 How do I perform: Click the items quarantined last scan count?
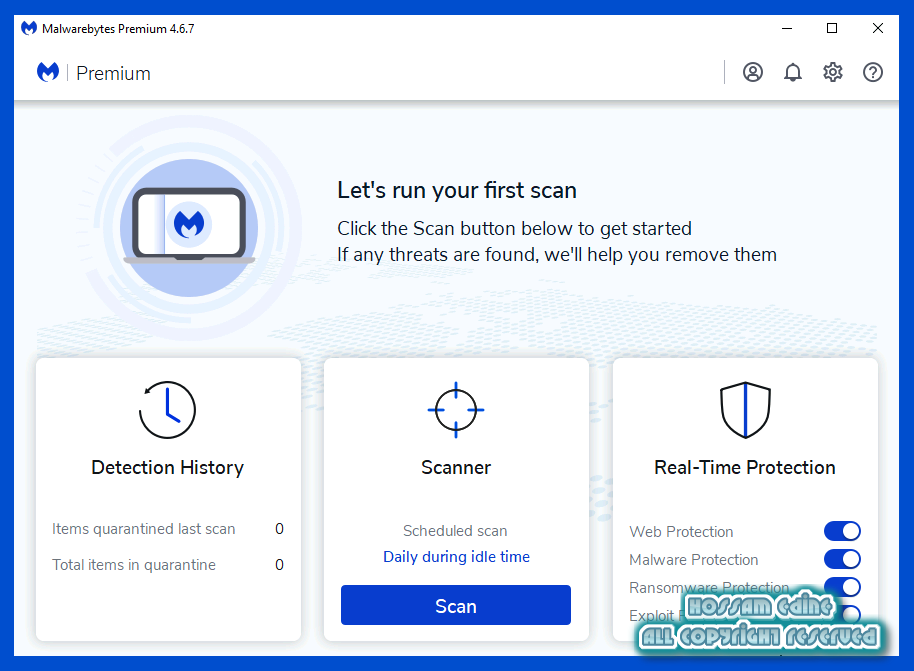pos(279,529)
